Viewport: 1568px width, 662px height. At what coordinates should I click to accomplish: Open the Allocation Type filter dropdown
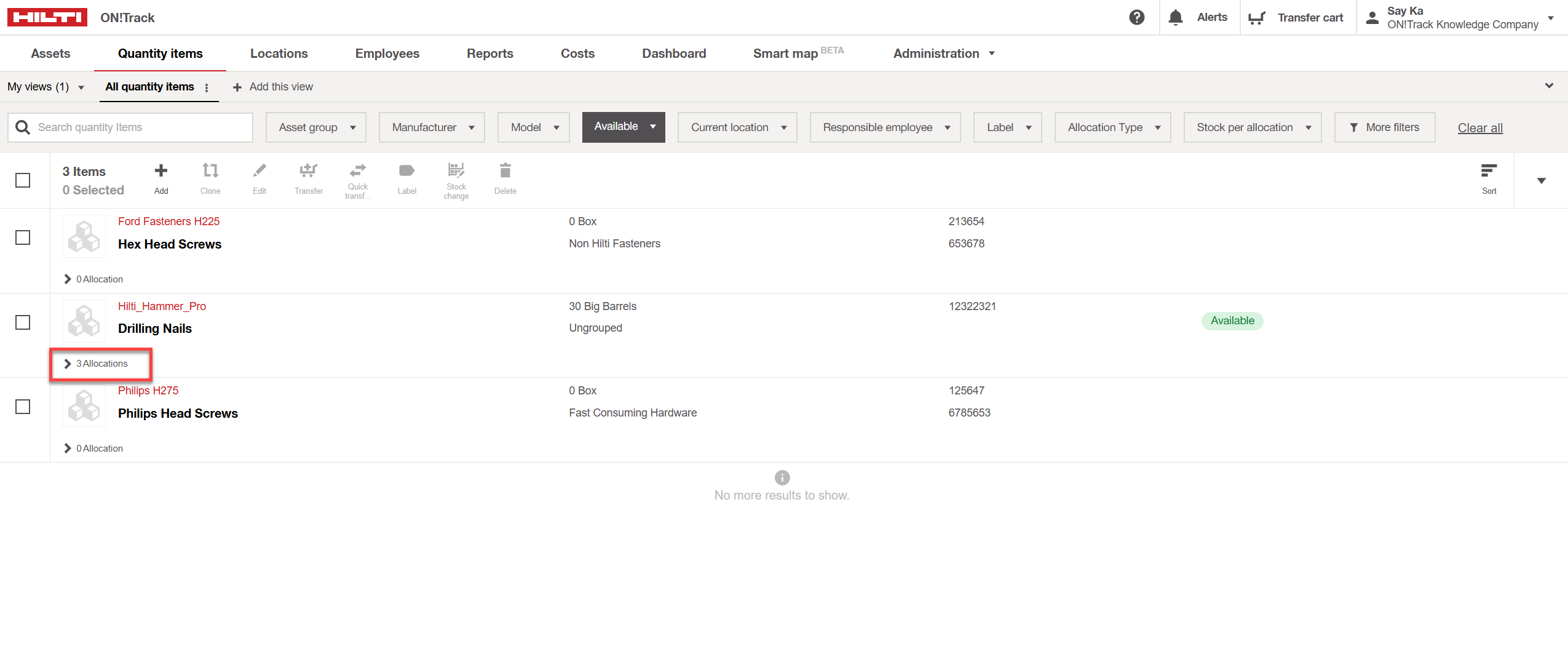click(x=1113, y=127)
